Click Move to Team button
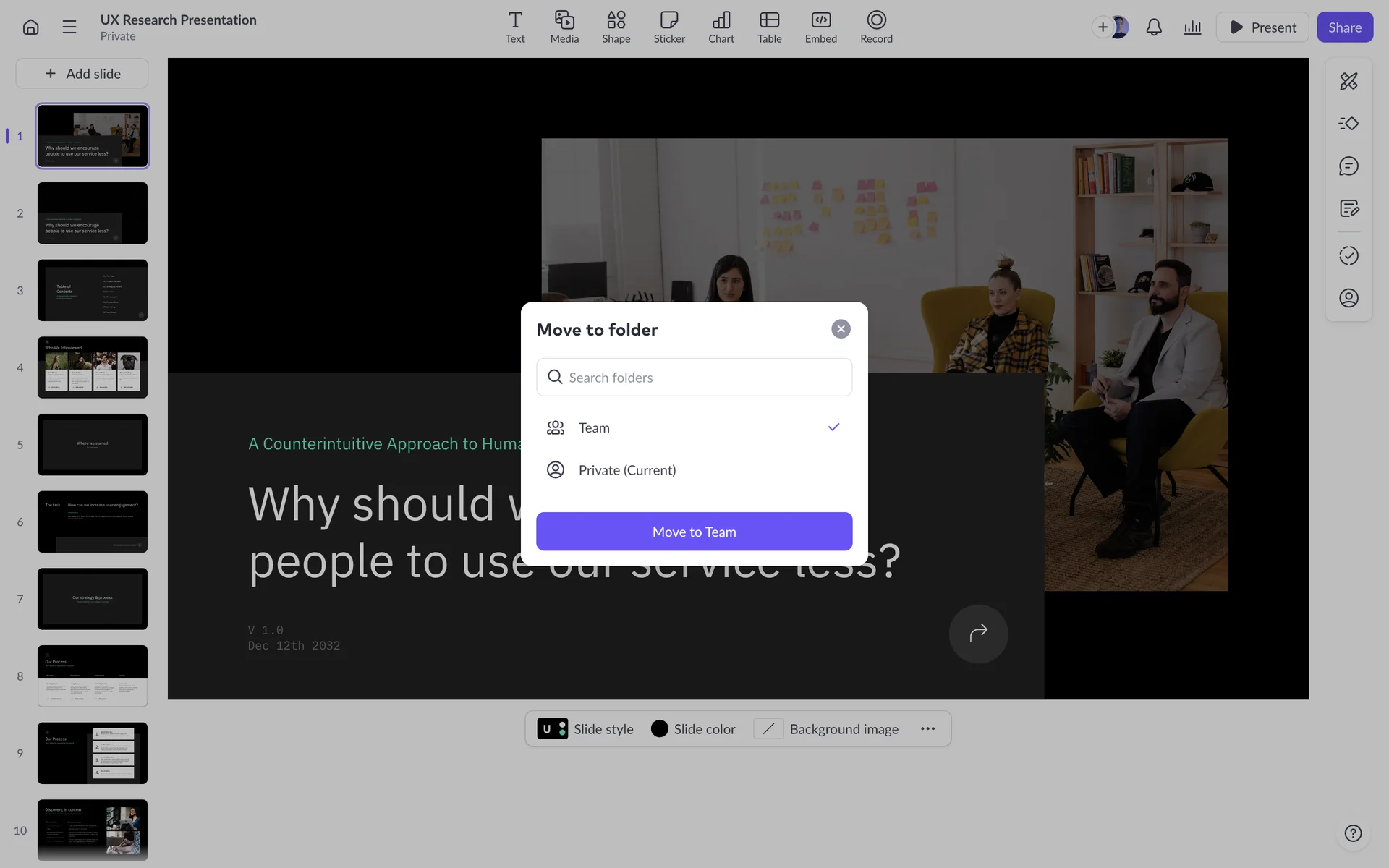1389x868 pixels. click(694, 532)
